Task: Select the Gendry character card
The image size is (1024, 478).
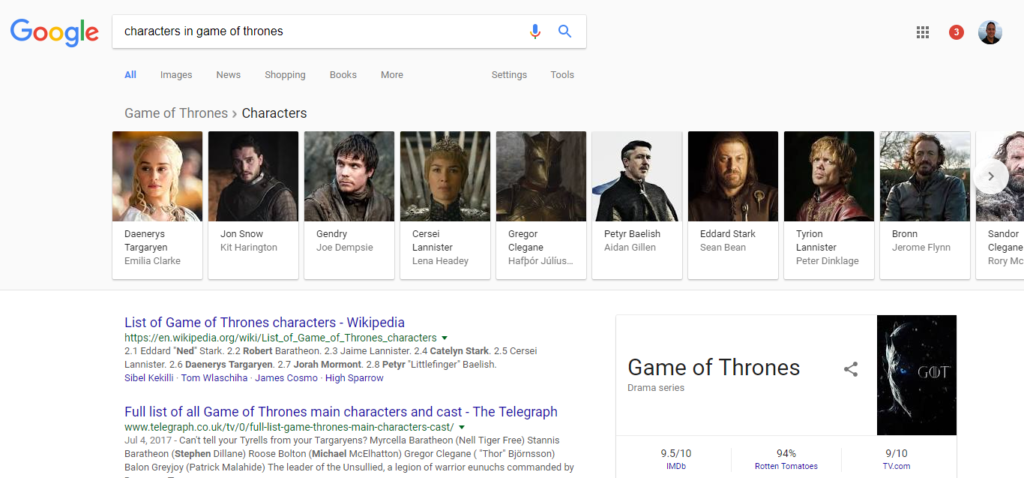Action: [349, 205]
